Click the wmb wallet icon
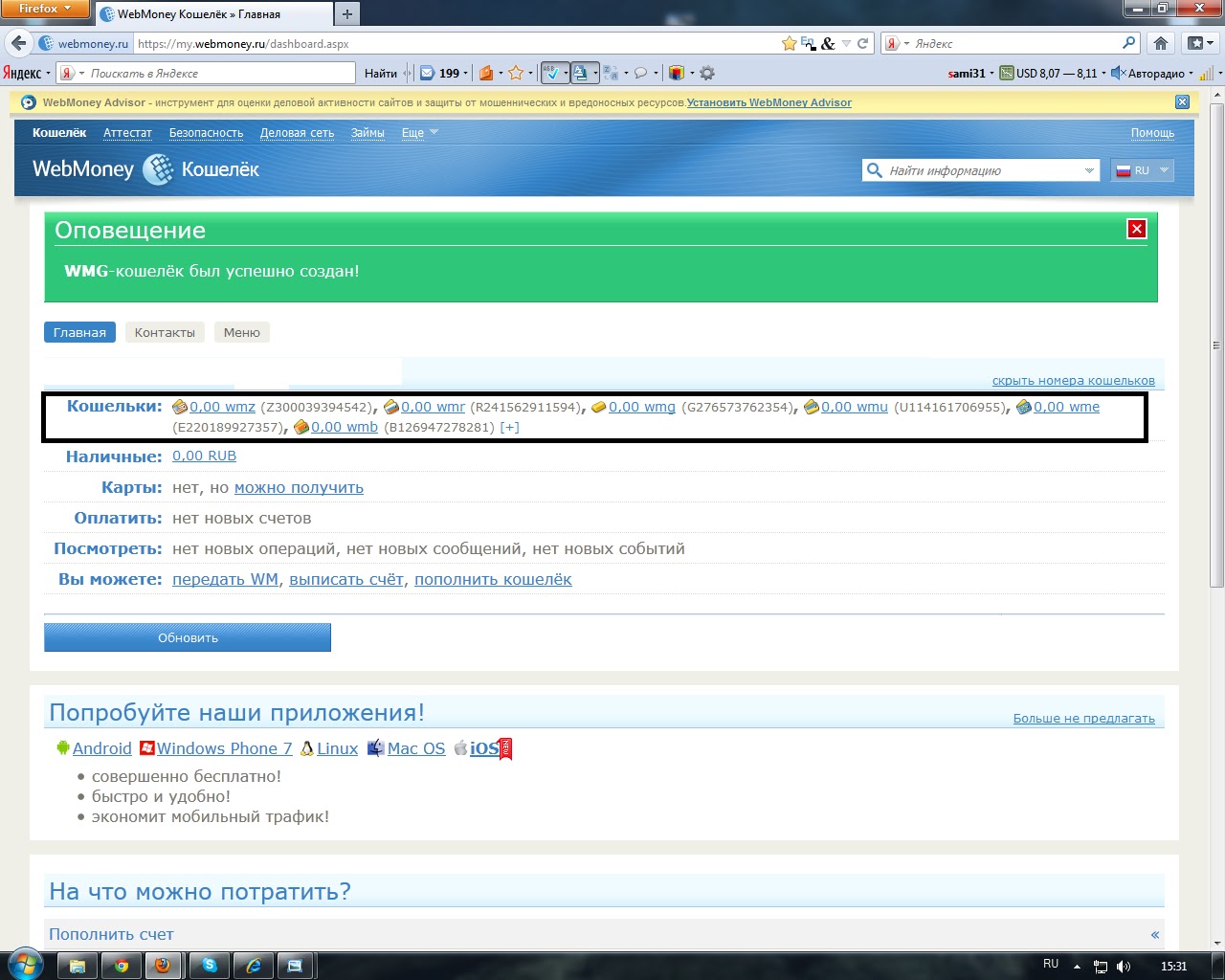This screenshot has width=1225, height=980. coord(301,427)
